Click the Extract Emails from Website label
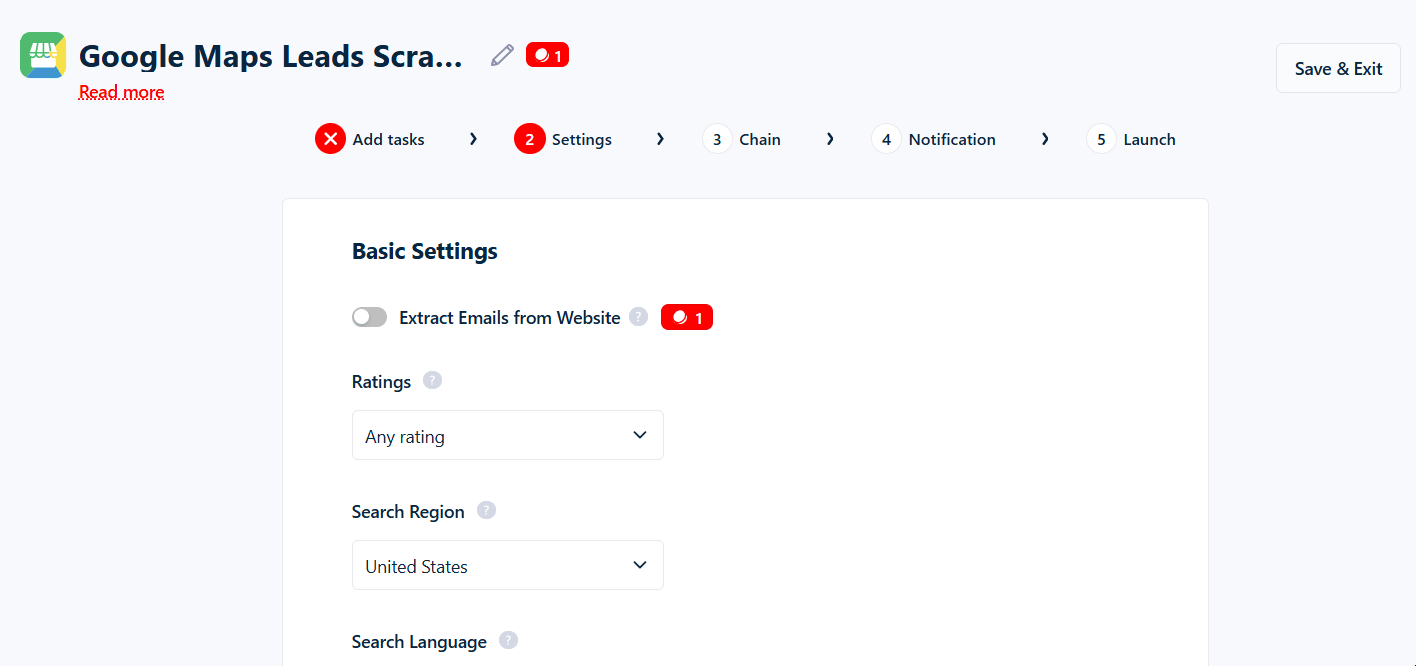This screenshot has width=1416, height=666. click(510, 317)
